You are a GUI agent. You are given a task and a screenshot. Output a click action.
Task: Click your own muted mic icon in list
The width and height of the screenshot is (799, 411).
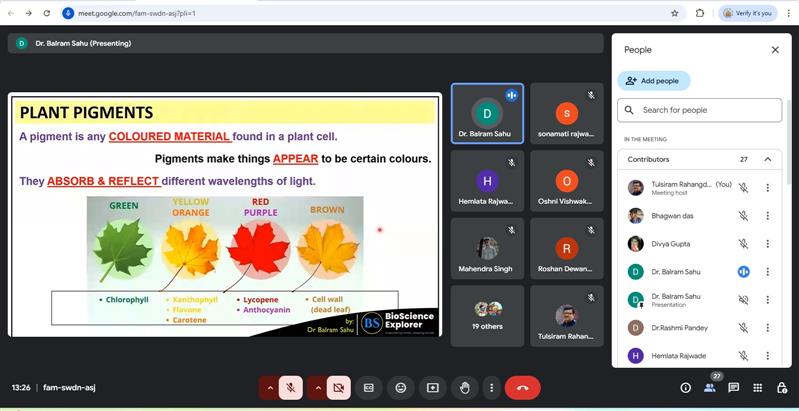pos(743,187)
